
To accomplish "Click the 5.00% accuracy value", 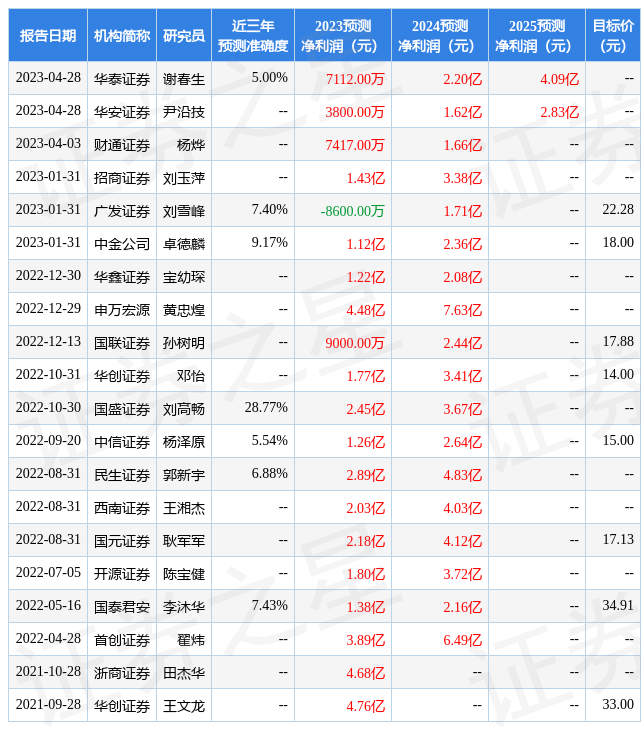I will (270, 77).
